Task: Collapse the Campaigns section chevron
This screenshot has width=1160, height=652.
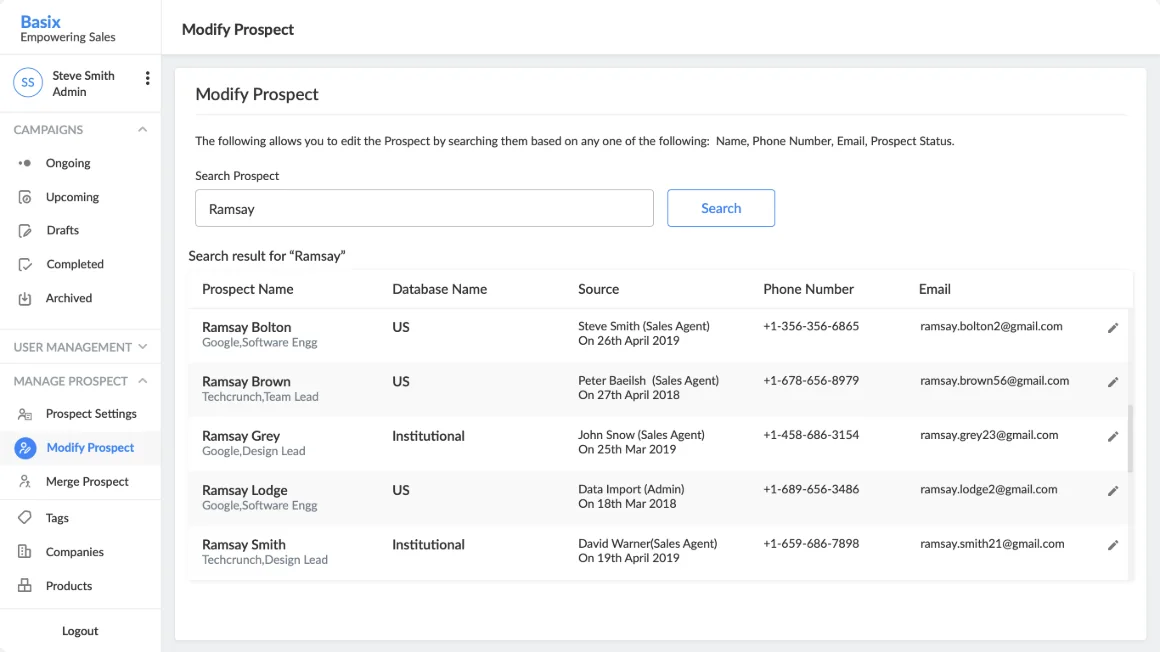Action: (x=142, y=130)
